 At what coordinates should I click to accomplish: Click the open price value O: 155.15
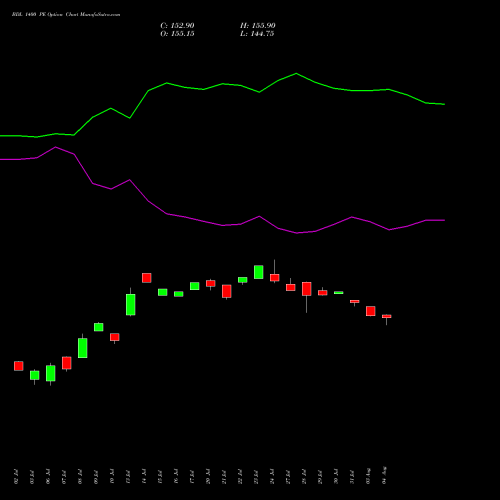pos(177,34)
